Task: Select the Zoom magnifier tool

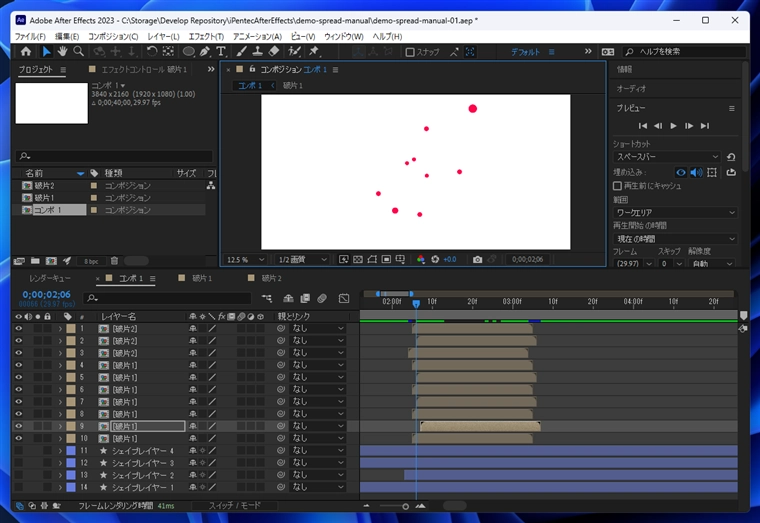Action: point(78,51)
